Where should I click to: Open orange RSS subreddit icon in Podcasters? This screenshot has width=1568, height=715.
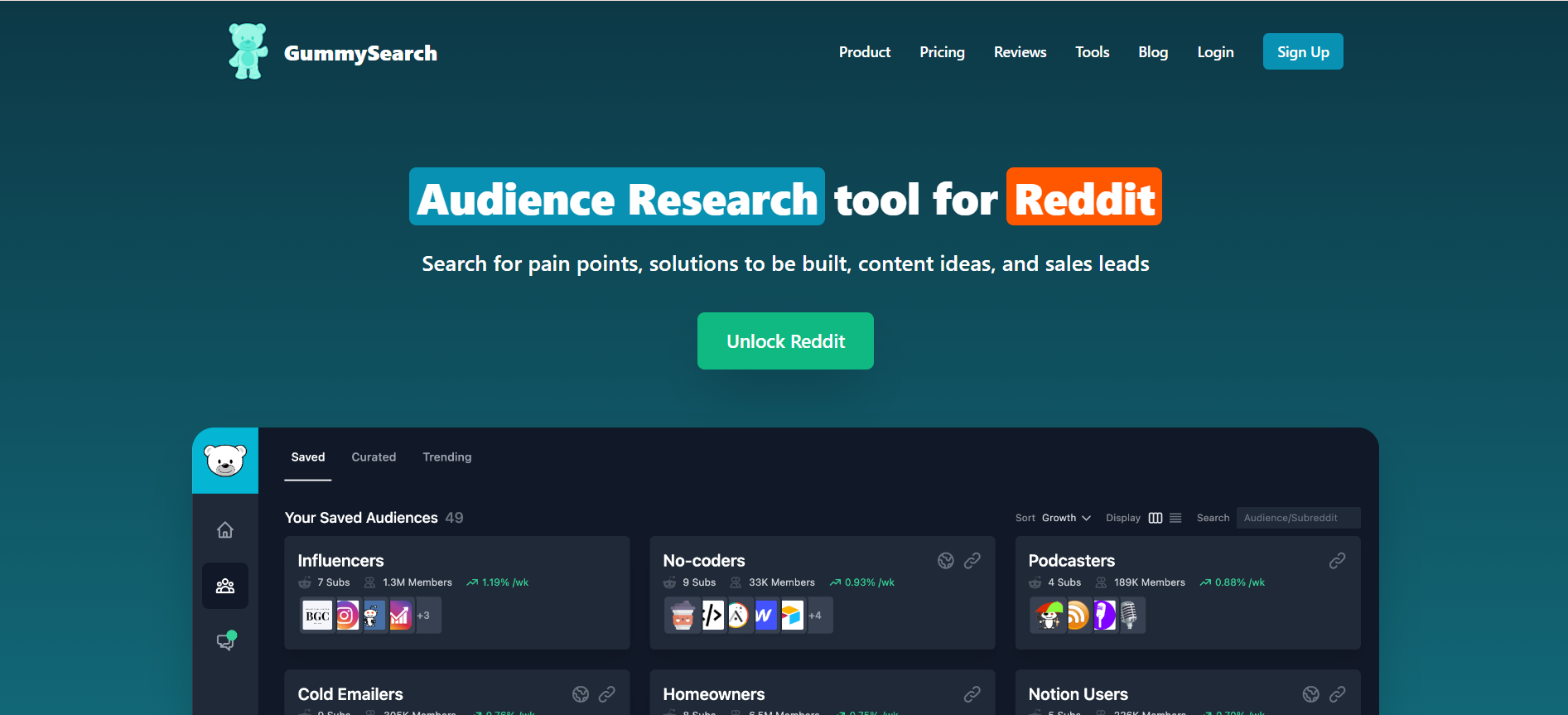(1078, 616)
